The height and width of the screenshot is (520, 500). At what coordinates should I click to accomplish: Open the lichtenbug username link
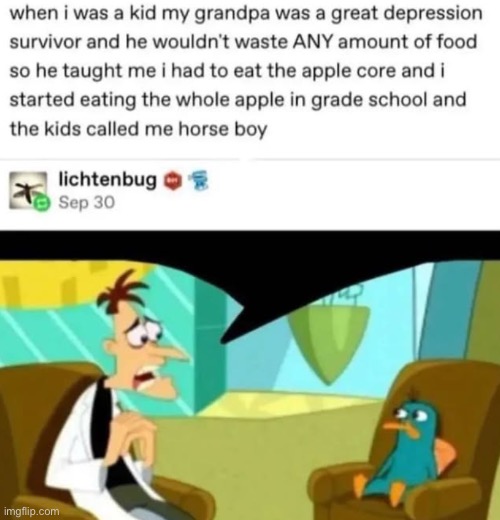tap(107, 180)
